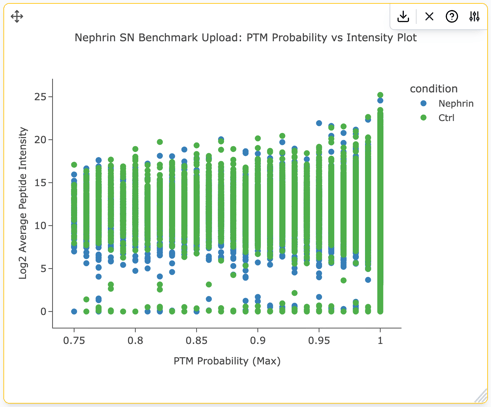Click the 0.9 x-axis tick label
This screenshot has height=407, width=491.
tap(258, 340)
